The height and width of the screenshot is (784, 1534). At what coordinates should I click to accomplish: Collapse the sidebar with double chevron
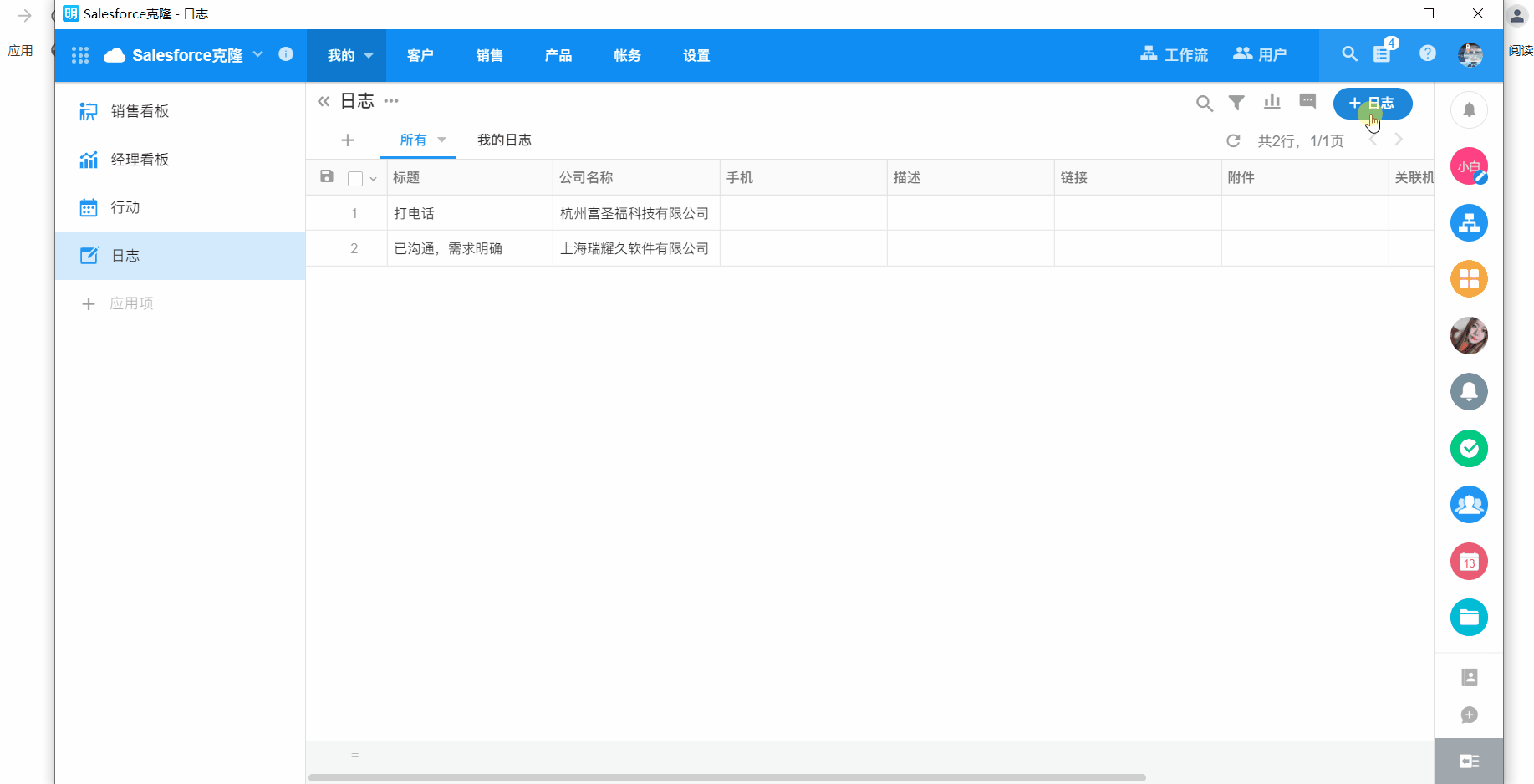click(324, 102)
